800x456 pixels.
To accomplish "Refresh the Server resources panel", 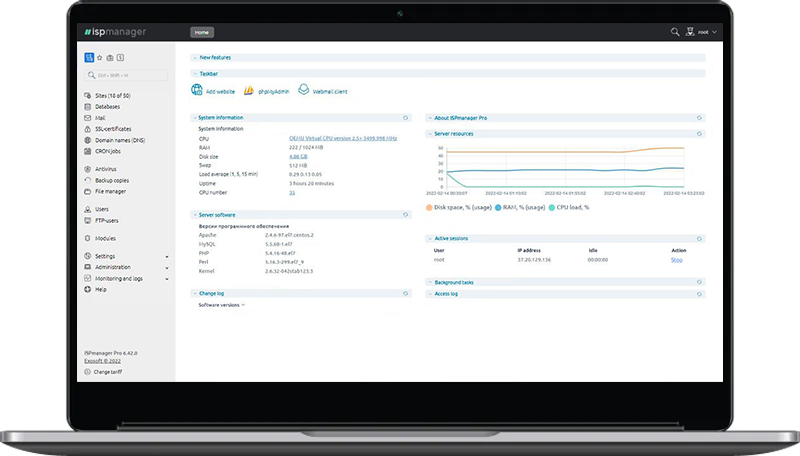I will click(x=699, y=133).
